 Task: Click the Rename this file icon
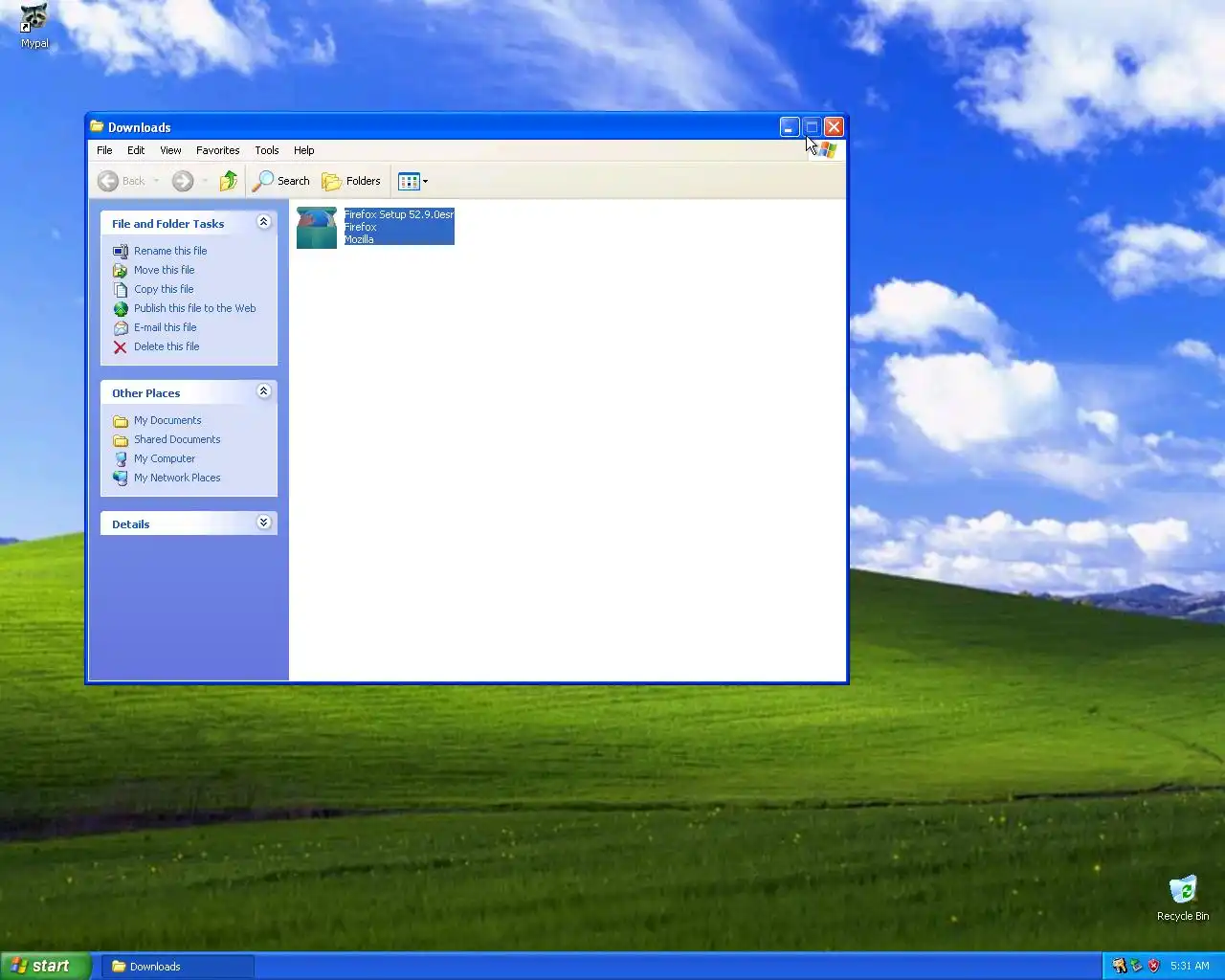121,252
